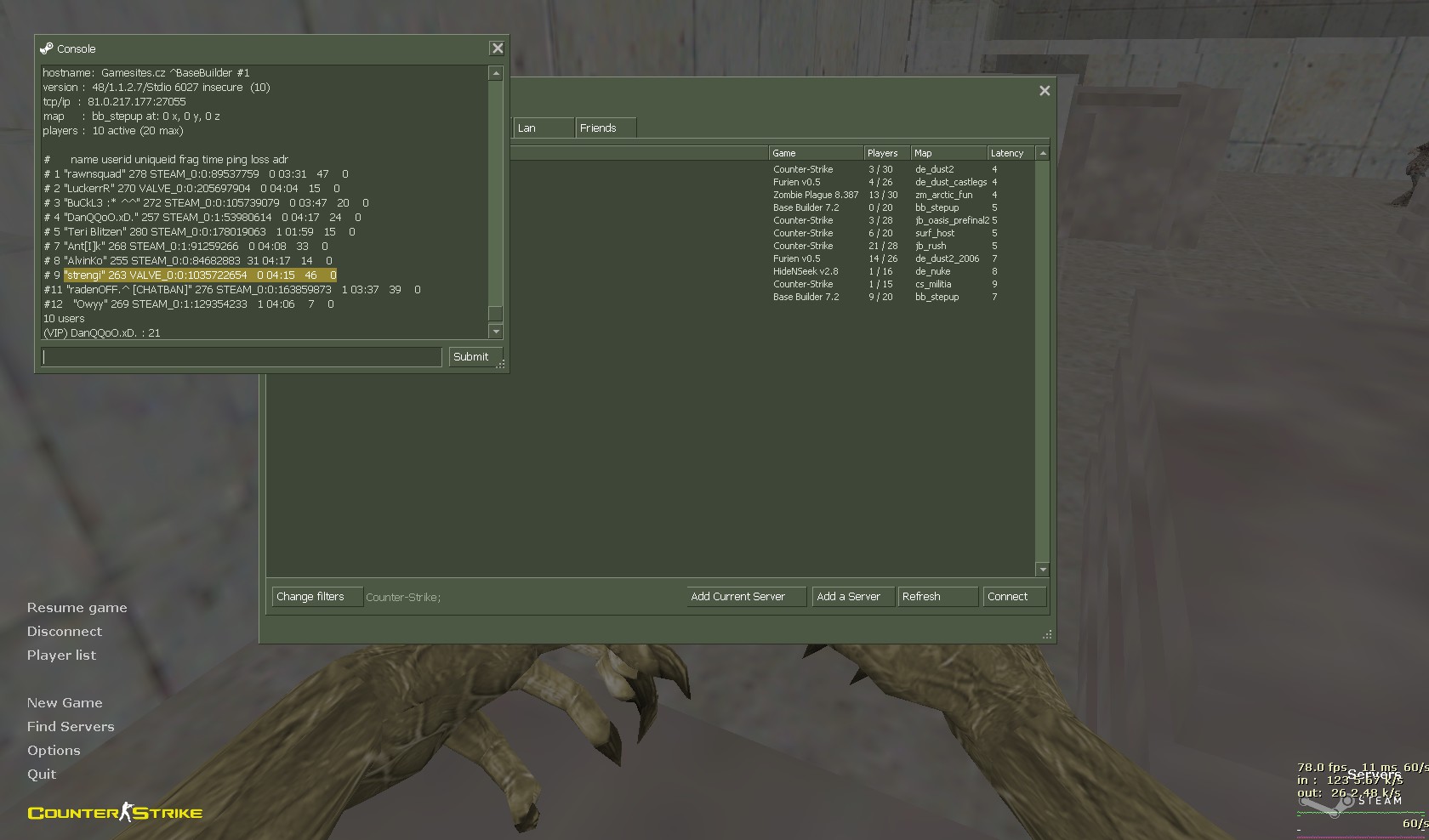Viewport: 1429px width, 840px height.
Task: Select server row with map de_dust2
Action: (651, 169)
